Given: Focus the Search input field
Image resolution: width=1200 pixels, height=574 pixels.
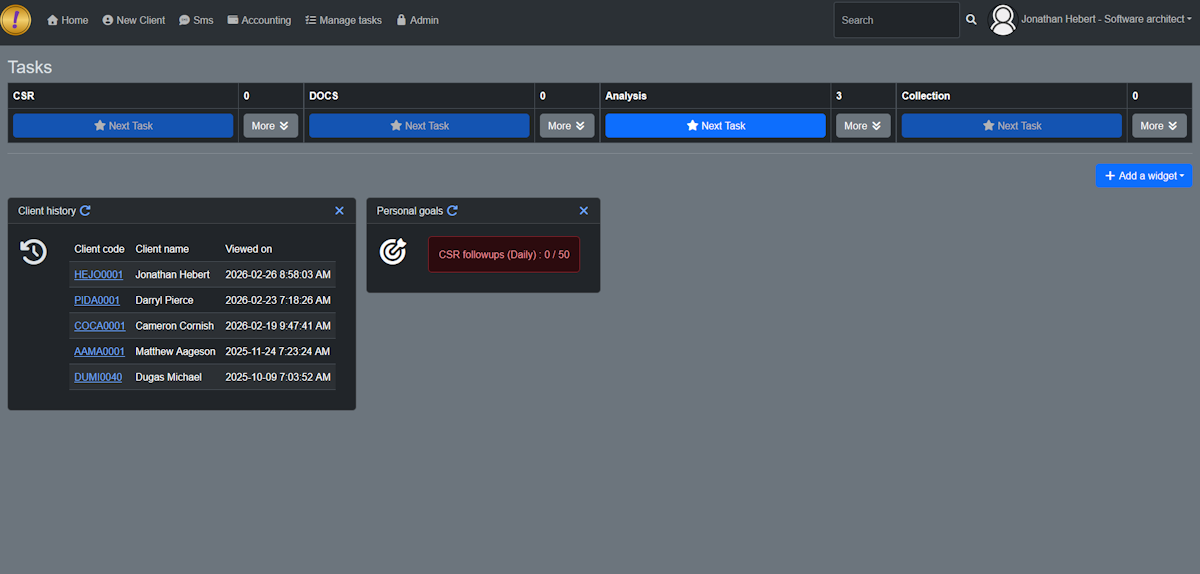Looking at the screenshot, I should click(x=896, y=20).
